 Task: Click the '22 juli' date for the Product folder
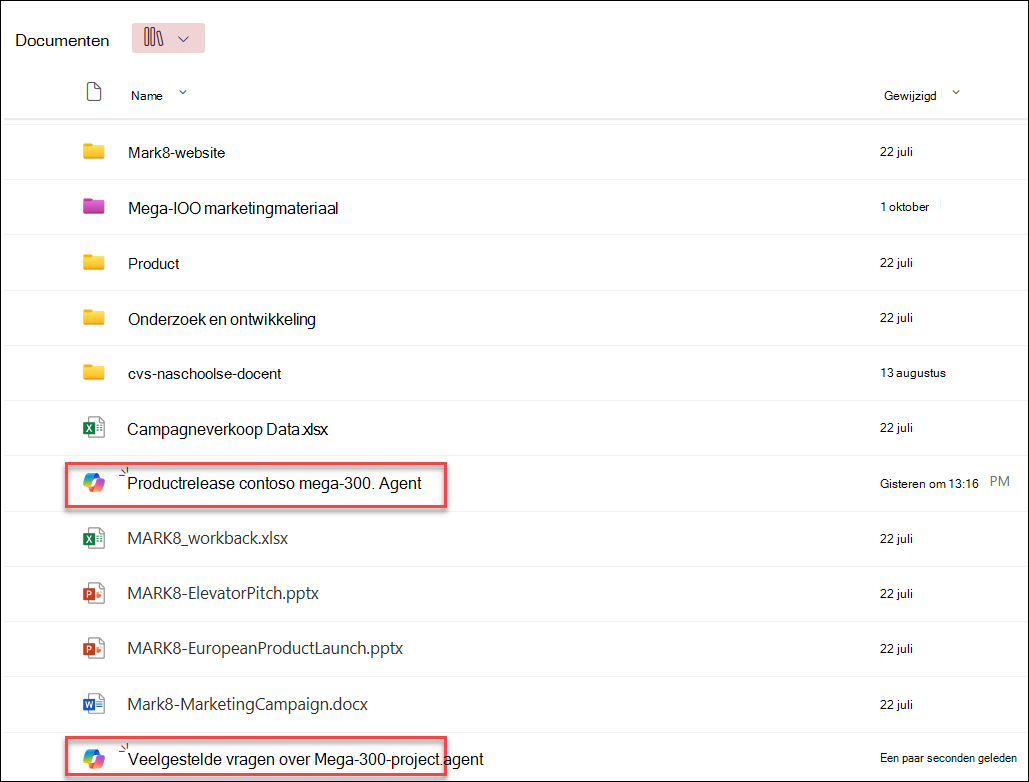(896, 263)
